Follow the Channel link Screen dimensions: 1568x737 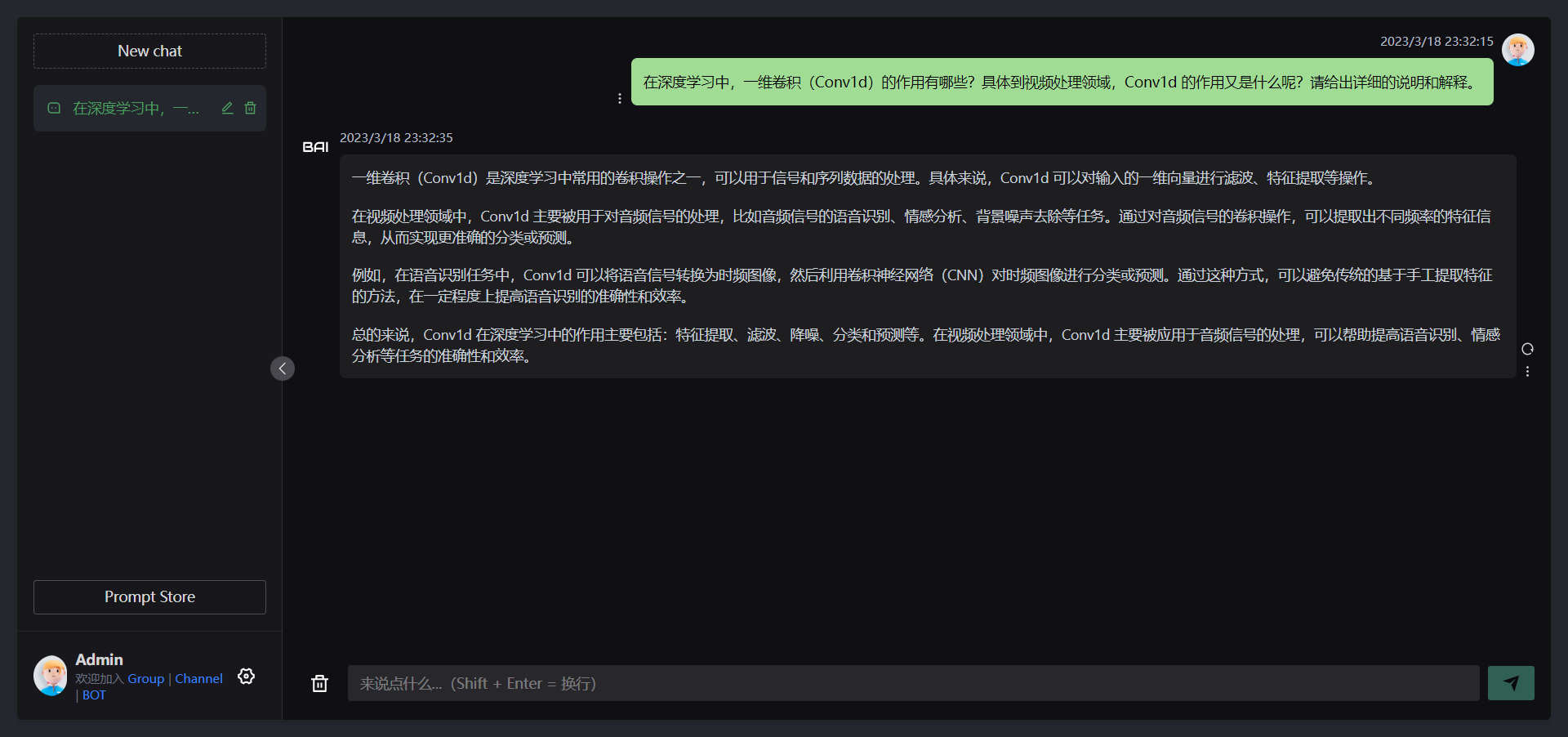click(198, 678)
